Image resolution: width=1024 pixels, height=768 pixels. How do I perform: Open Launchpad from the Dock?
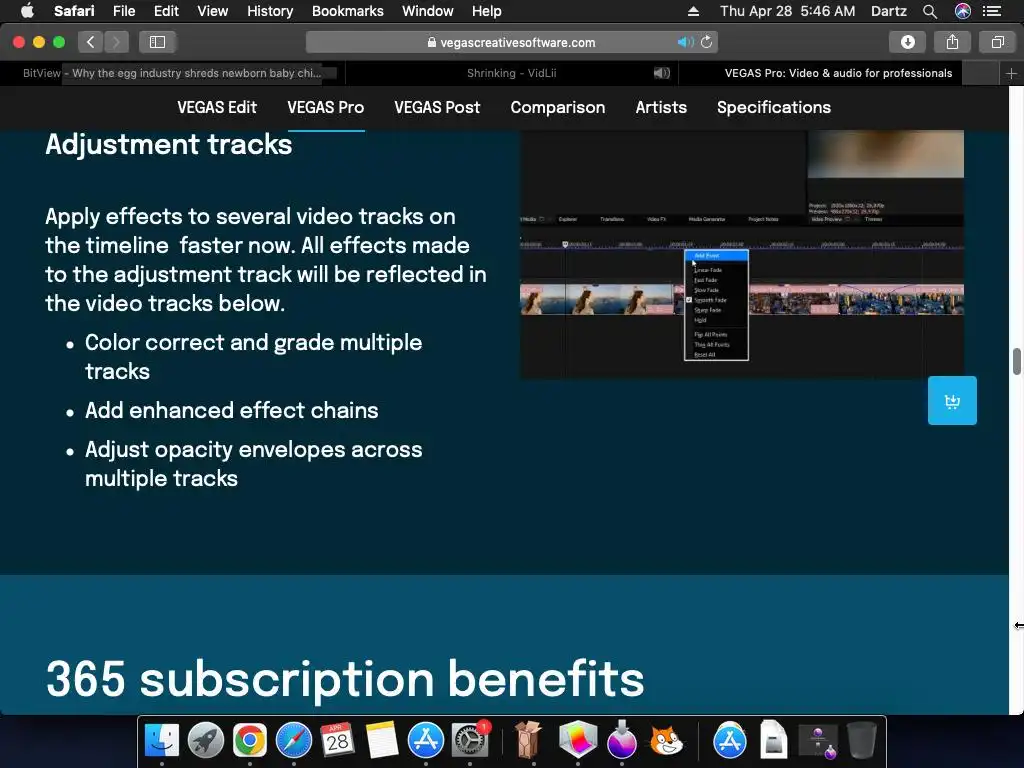[x=206, y=741]
